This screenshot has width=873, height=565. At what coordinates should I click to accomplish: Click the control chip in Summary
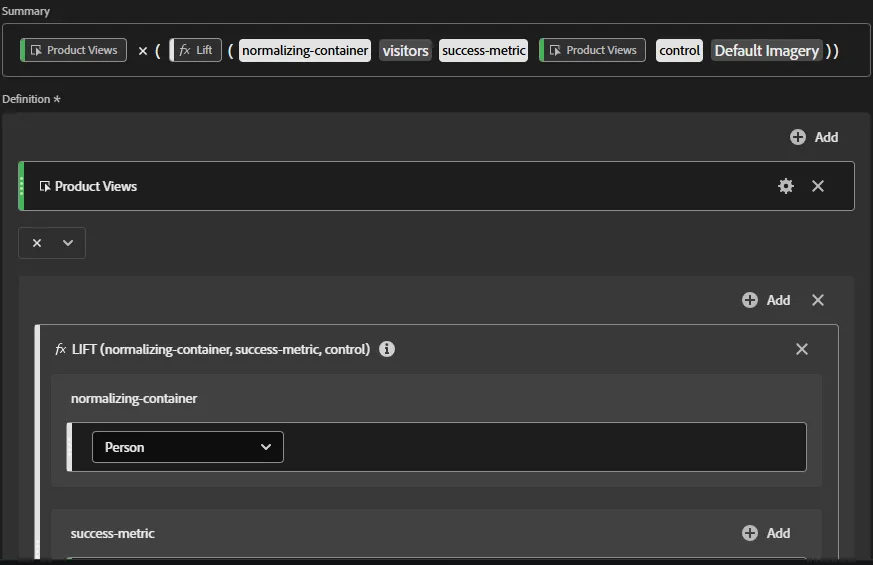[x=679, y=51]
